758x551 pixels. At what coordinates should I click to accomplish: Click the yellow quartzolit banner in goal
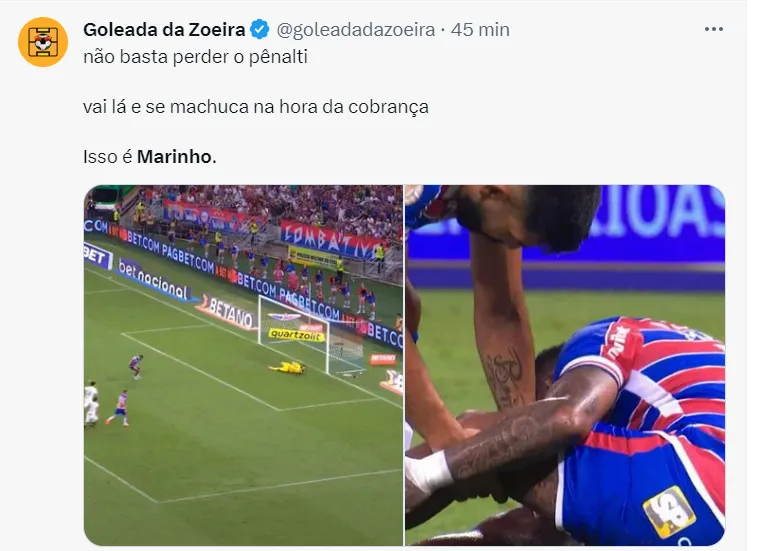click(x=296, y=334)
